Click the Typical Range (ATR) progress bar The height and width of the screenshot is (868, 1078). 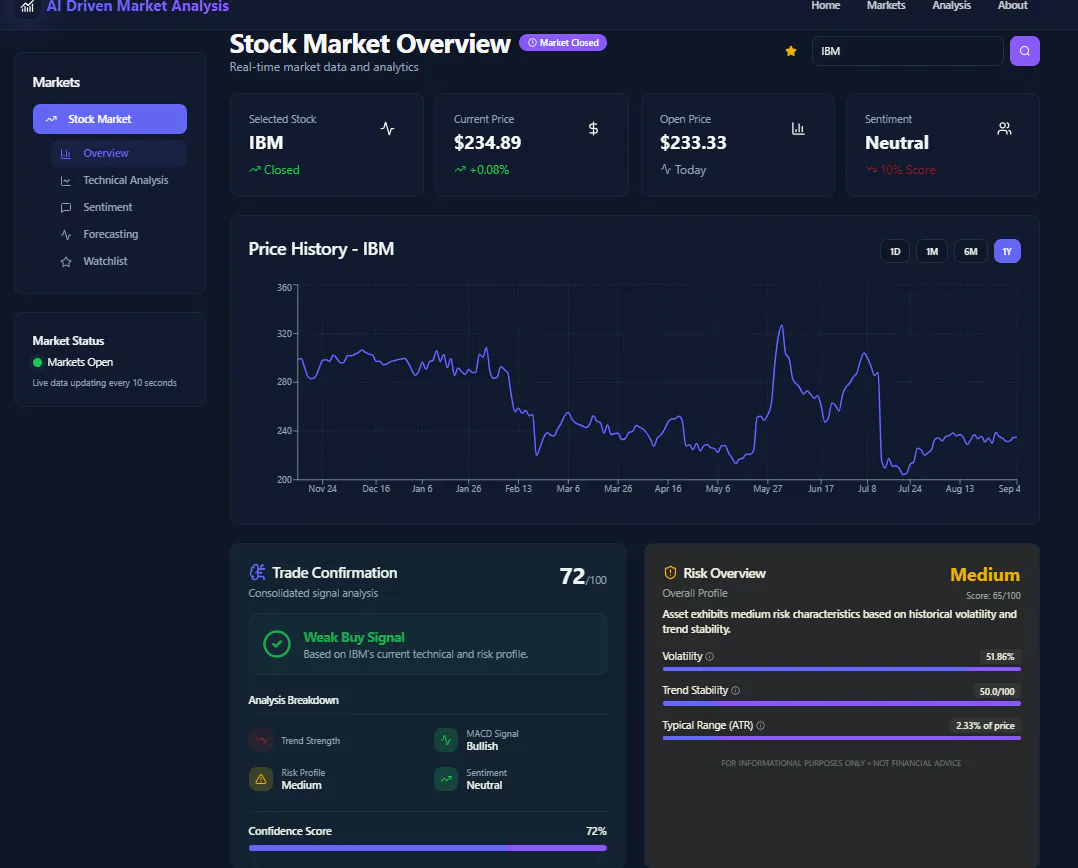[842, 738]
